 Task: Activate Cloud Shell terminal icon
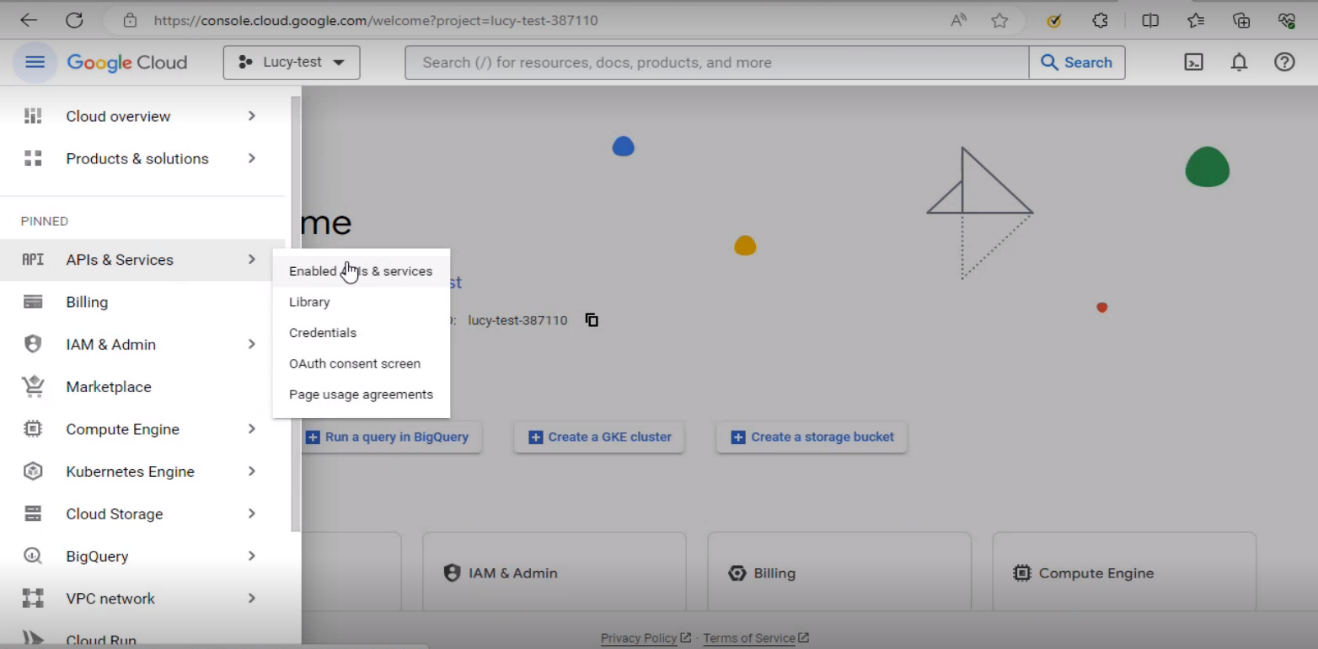click(x=1193, y=62)
